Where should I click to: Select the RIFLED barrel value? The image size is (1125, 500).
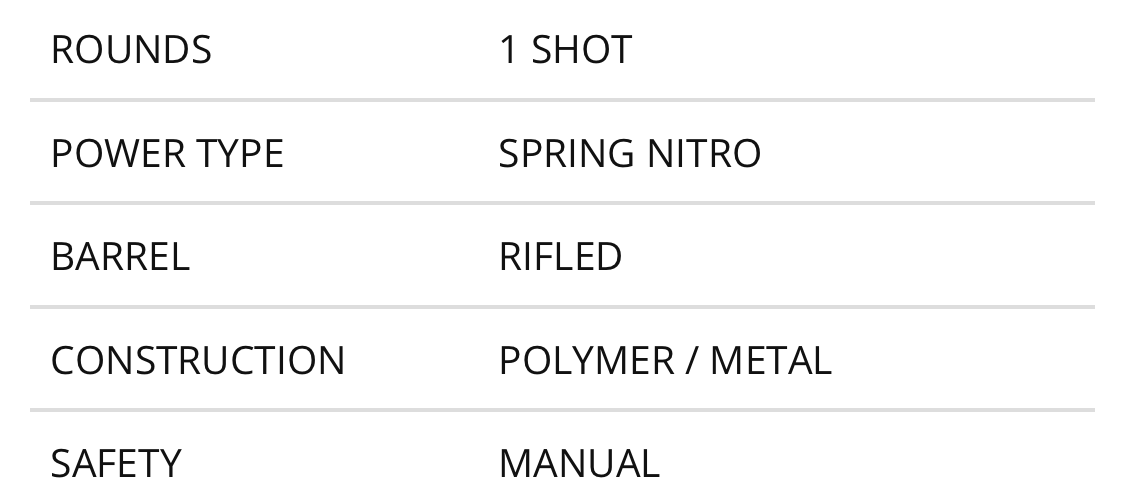pyautogui.click(x=560, y=257)
